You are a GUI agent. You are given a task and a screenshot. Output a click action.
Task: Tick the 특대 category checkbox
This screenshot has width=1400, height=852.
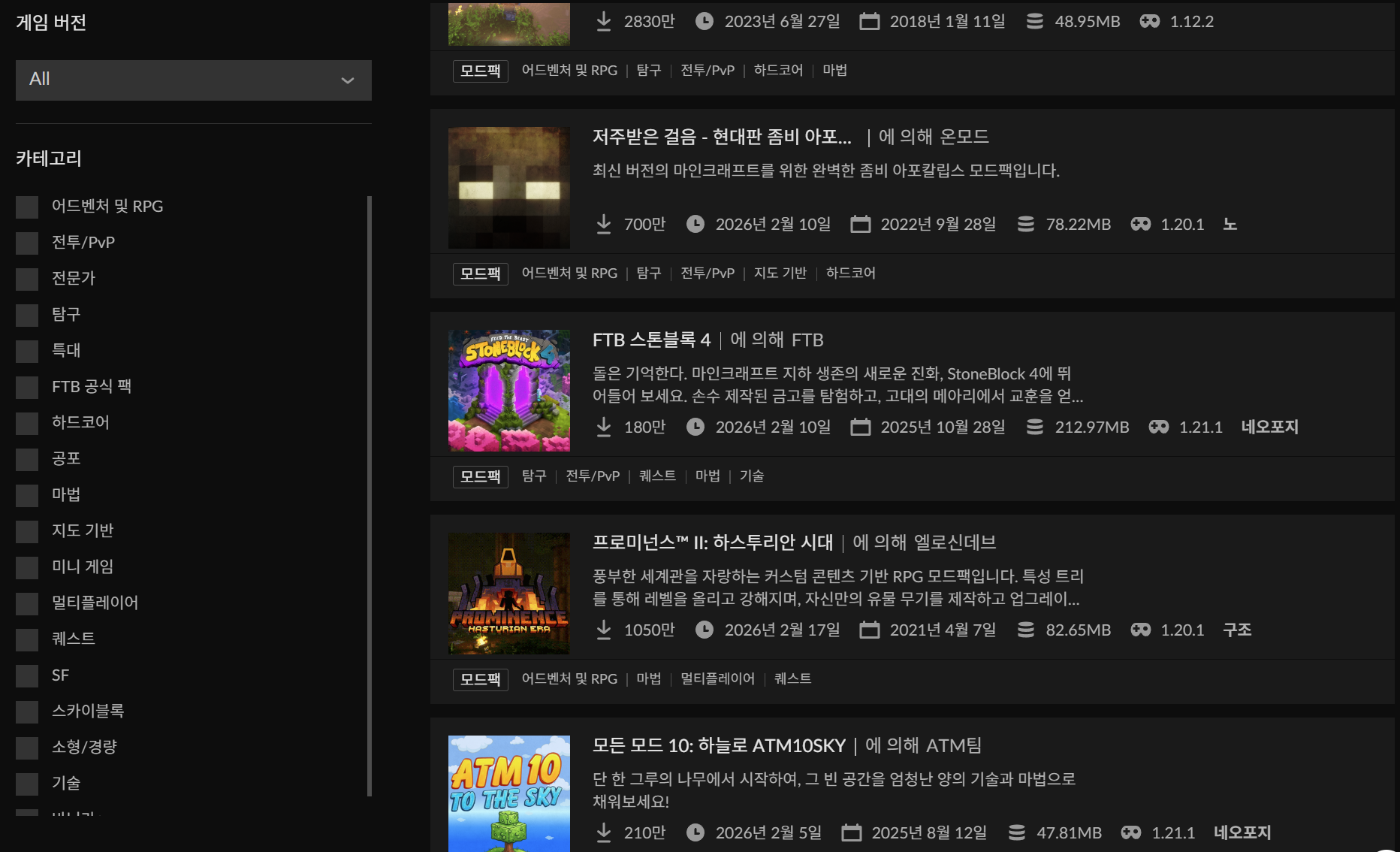(x=27, y=351)
